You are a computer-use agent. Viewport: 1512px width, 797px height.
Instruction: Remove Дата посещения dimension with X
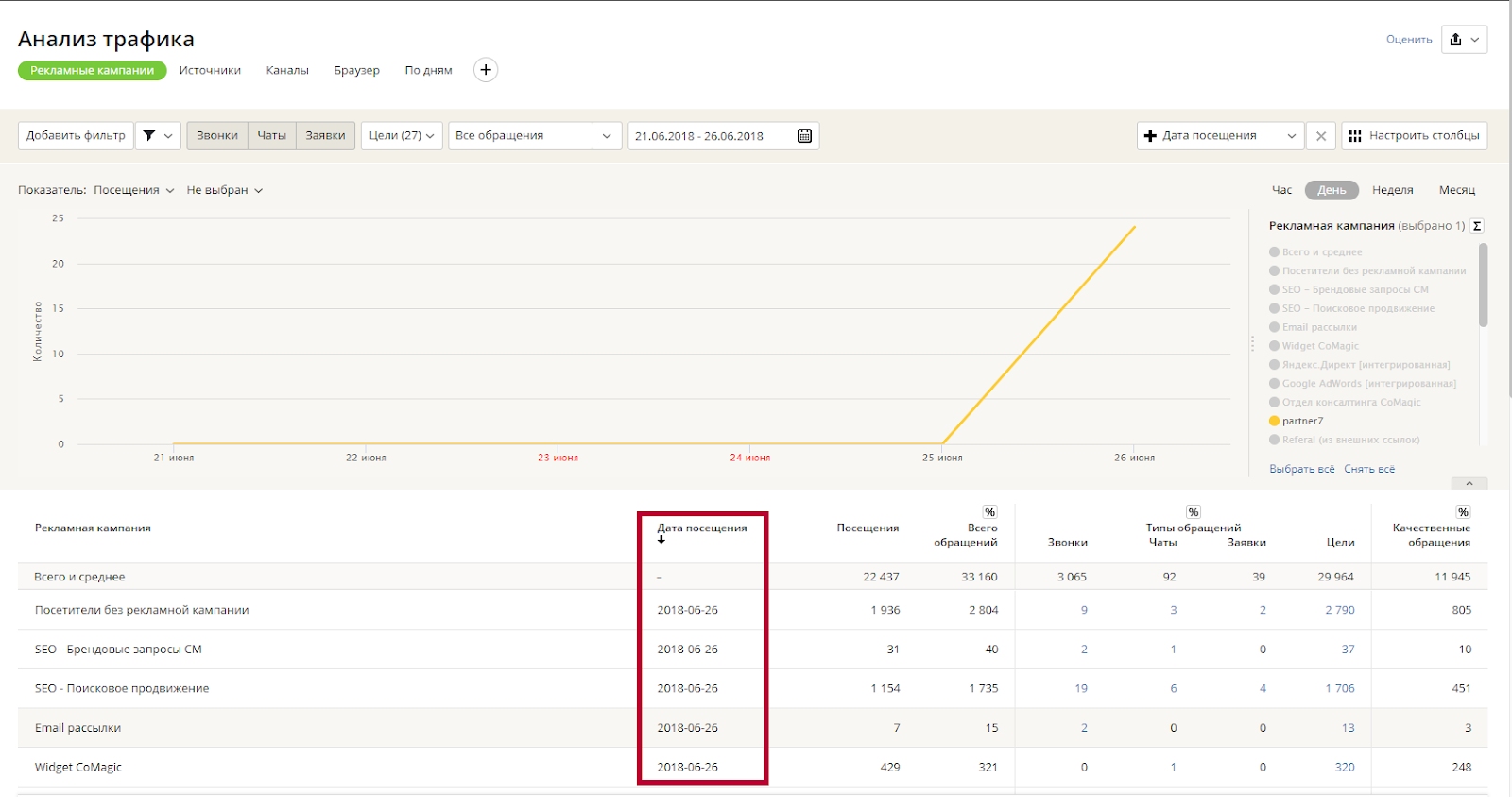pos(1321,136)
